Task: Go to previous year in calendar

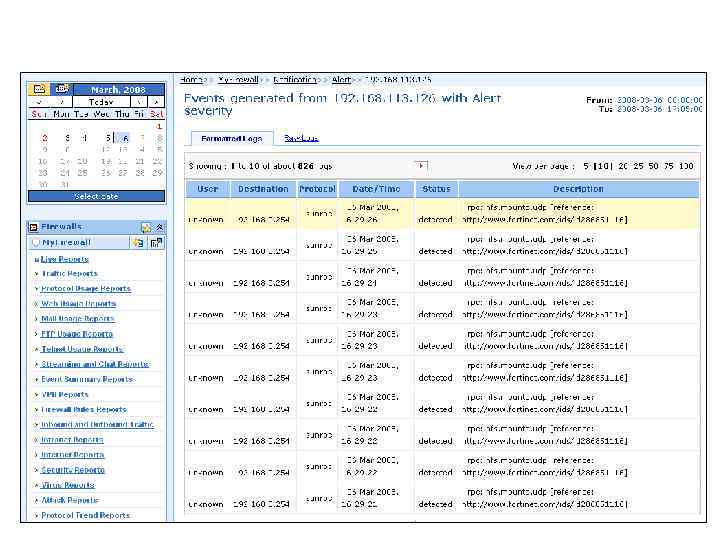Action: tap(39, 101)
